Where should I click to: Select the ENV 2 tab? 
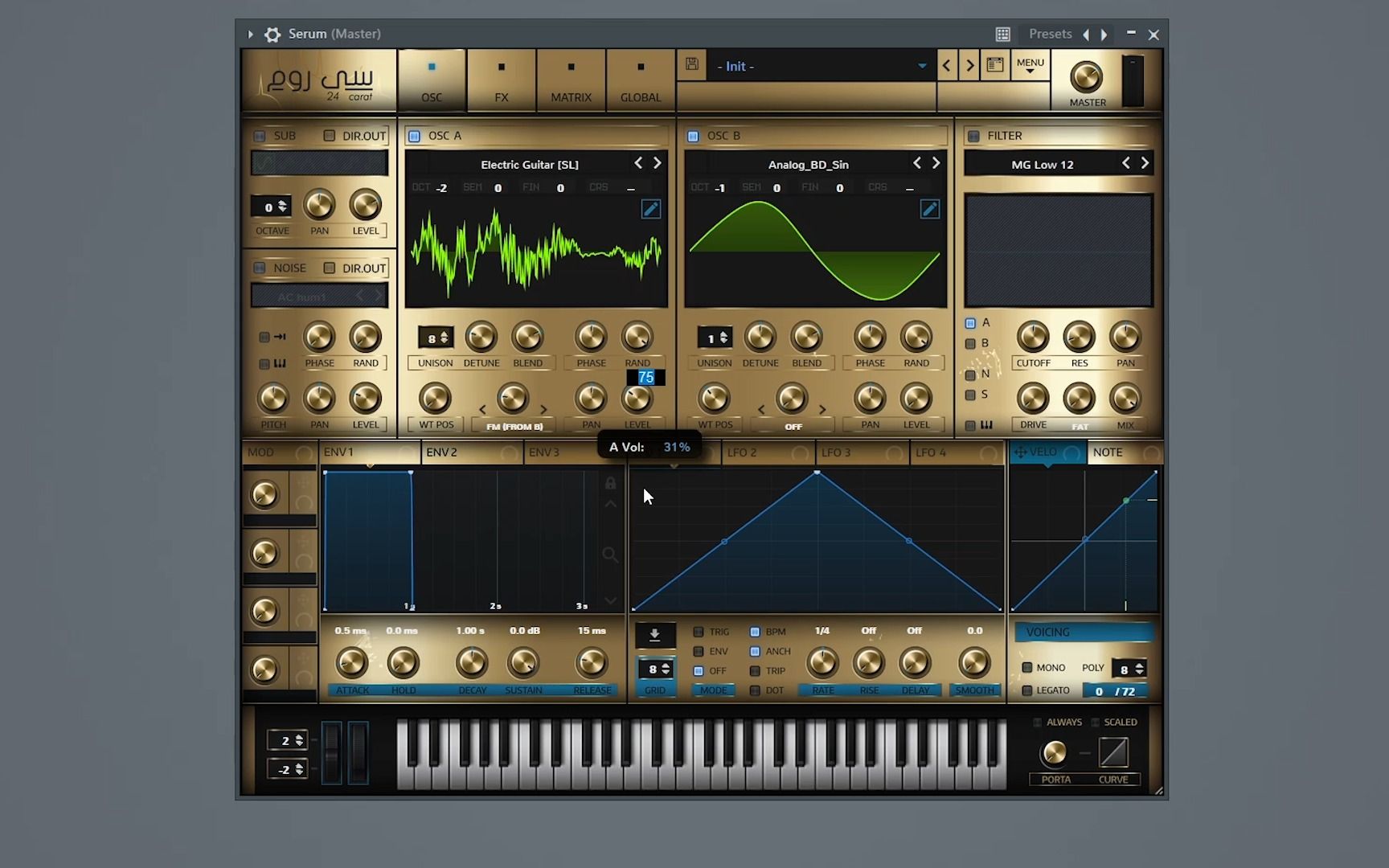[x=472, y=452]
